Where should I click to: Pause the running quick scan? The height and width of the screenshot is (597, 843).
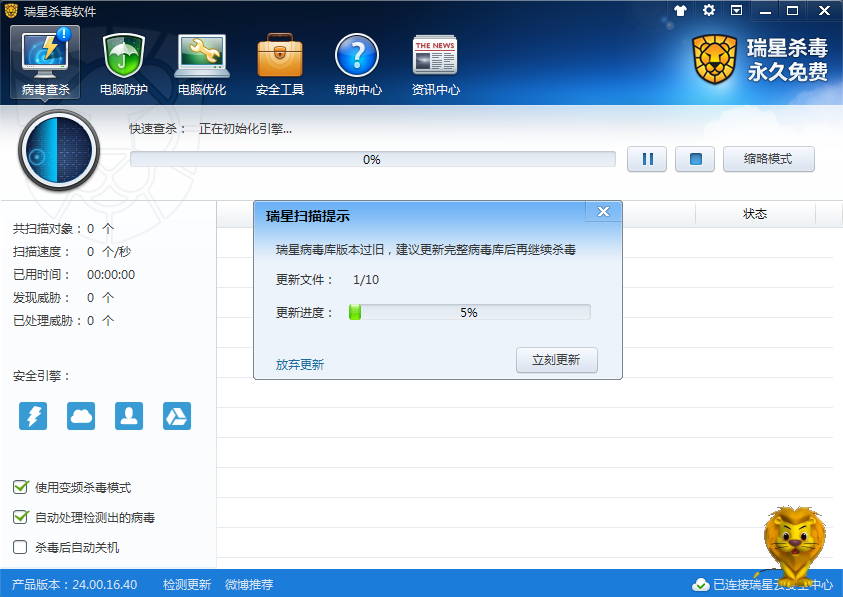646,158
